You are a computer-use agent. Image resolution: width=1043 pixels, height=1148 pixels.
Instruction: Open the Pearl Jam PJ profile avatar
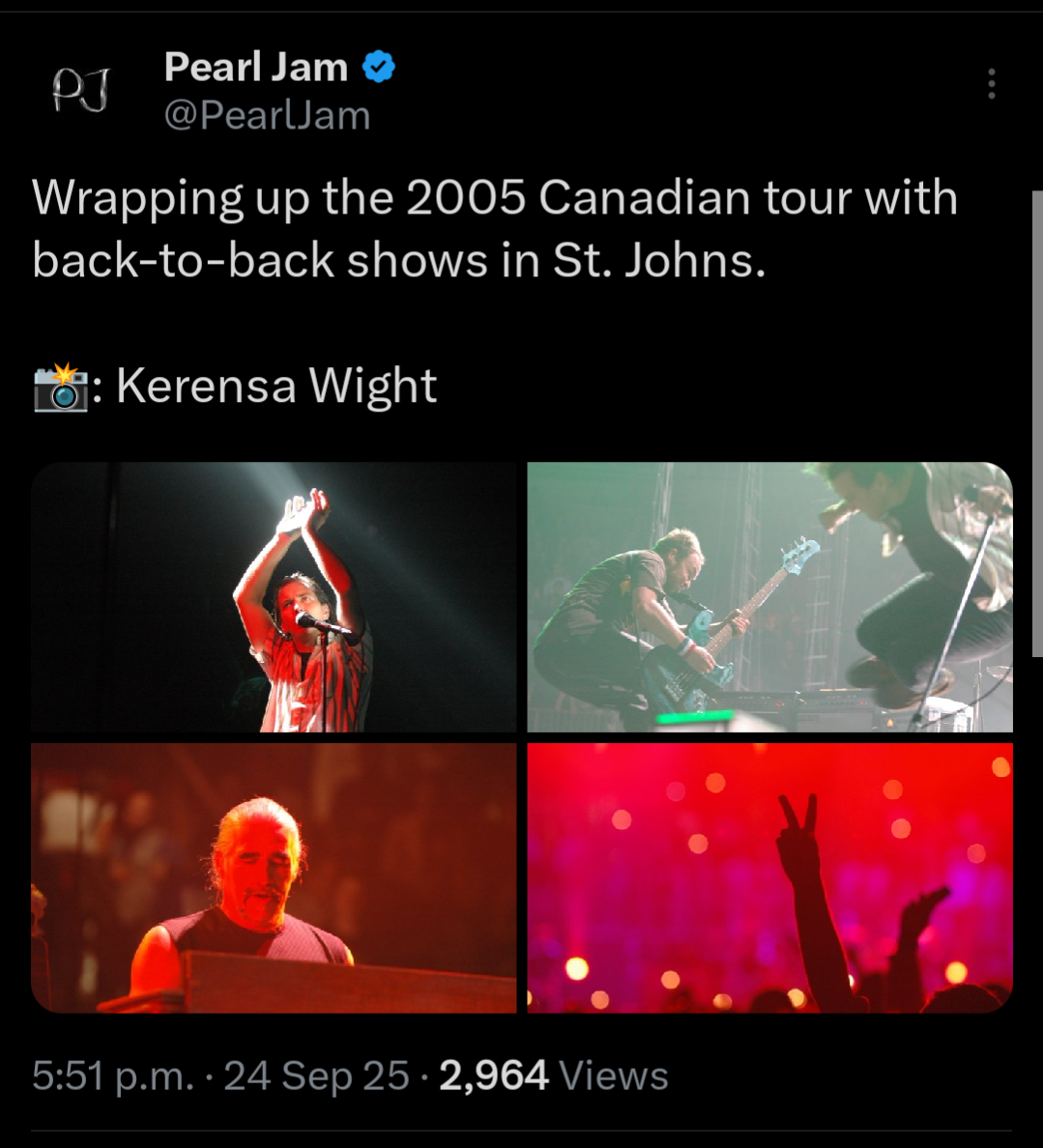80,90
